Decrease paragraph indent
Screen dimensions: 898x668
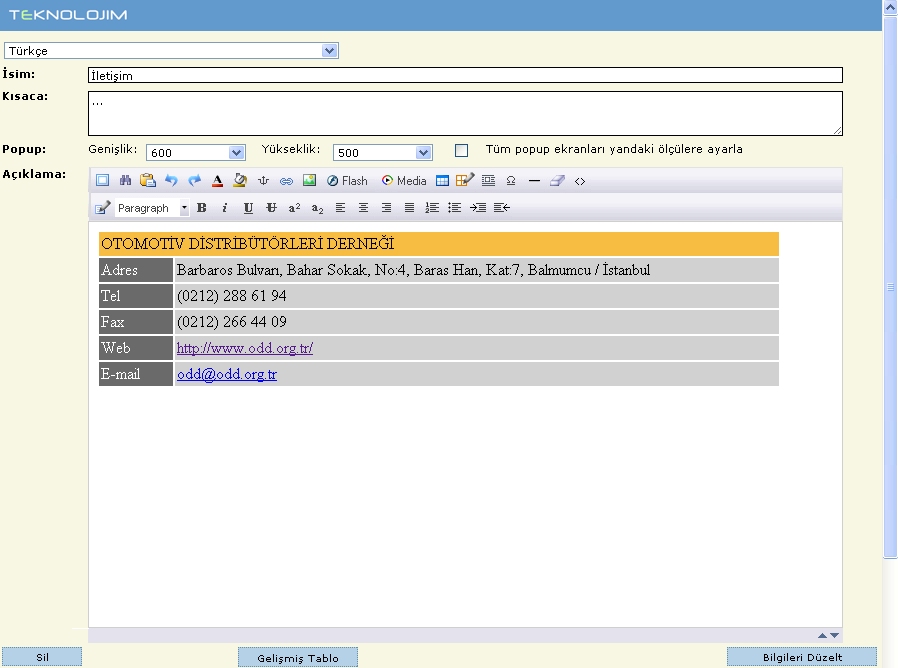tap(502, 207)
